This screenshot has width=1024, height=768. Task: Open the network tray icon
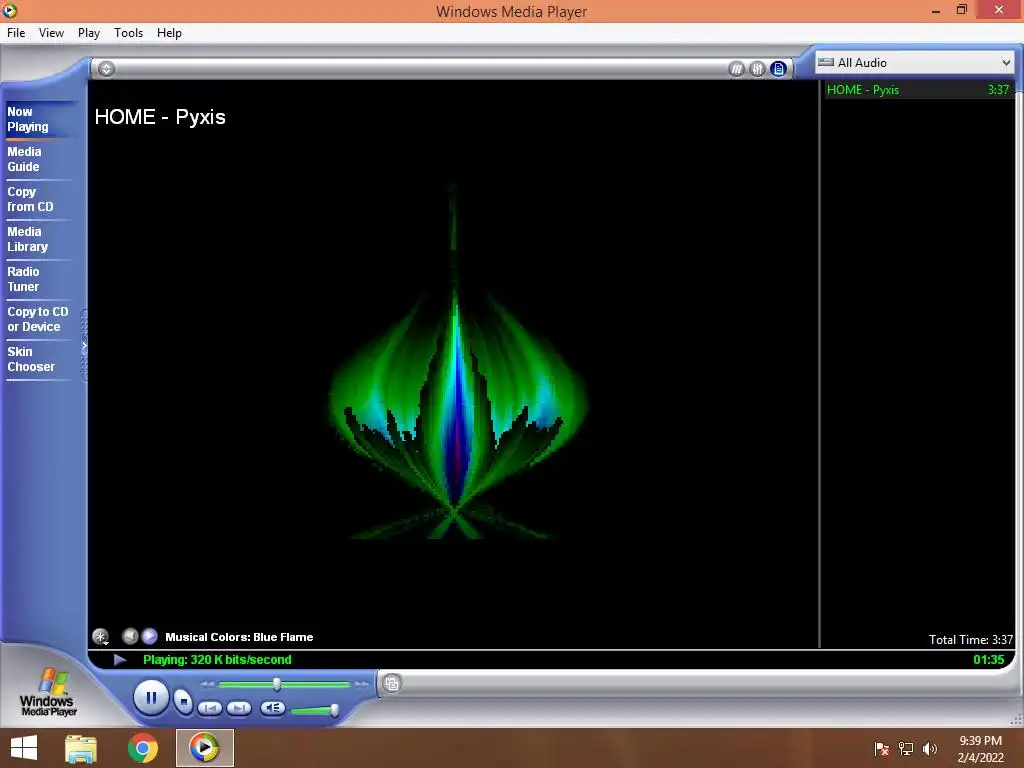906,748
